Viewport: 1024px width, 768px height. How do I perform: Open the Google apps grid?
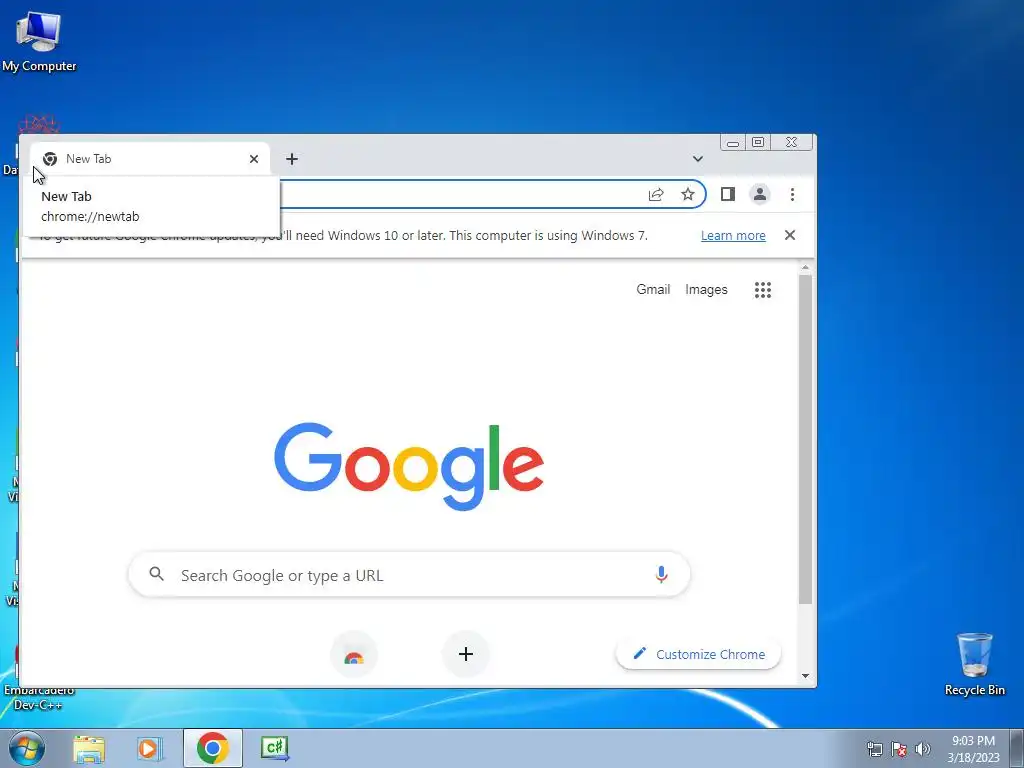pos(763,290)
